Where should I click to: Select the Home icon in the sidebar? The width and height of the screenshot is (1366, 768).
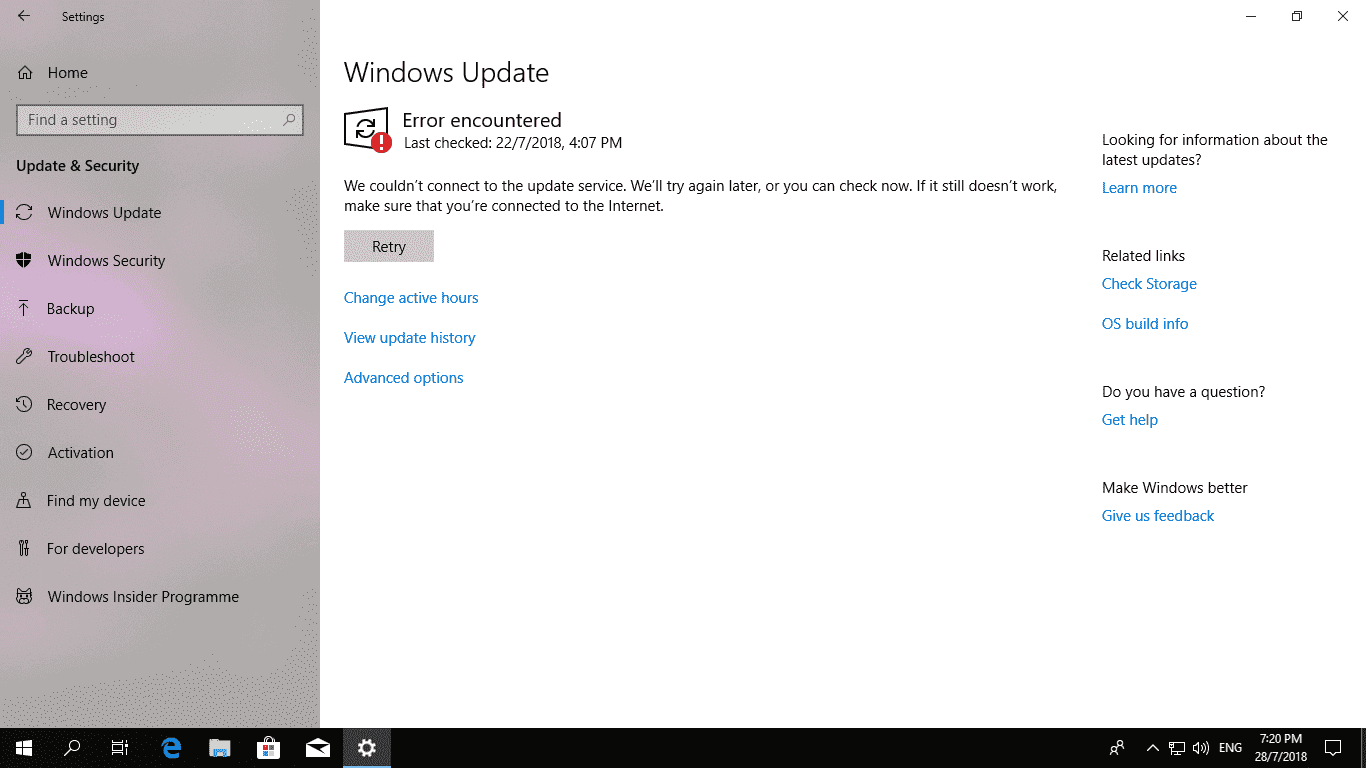click(x=25, y=72)
